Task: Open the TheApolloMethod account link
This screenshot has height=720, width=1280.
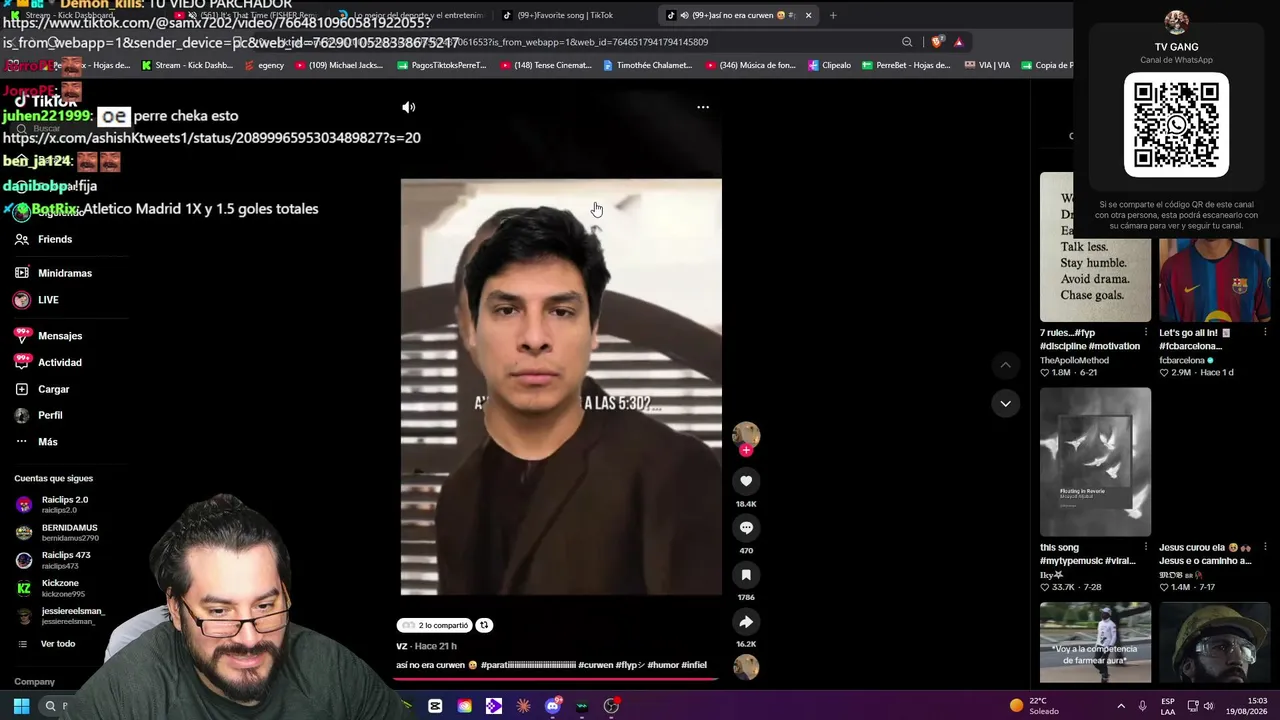Action: click(x=1074, y=360)
